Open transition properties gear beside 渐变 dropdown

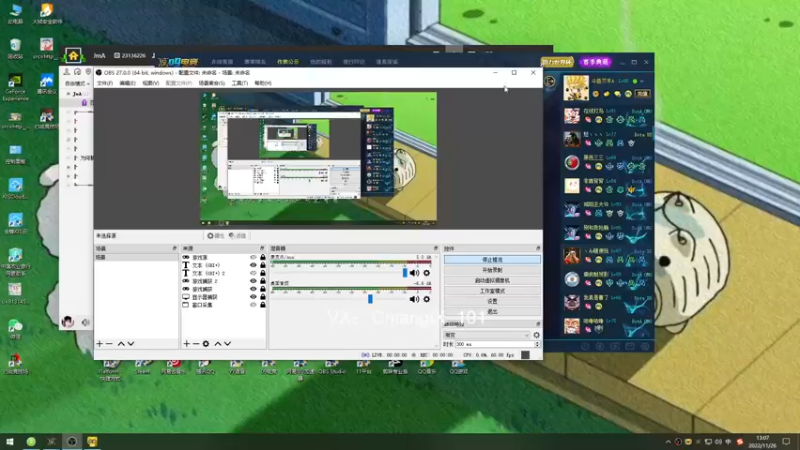[536, 335]
